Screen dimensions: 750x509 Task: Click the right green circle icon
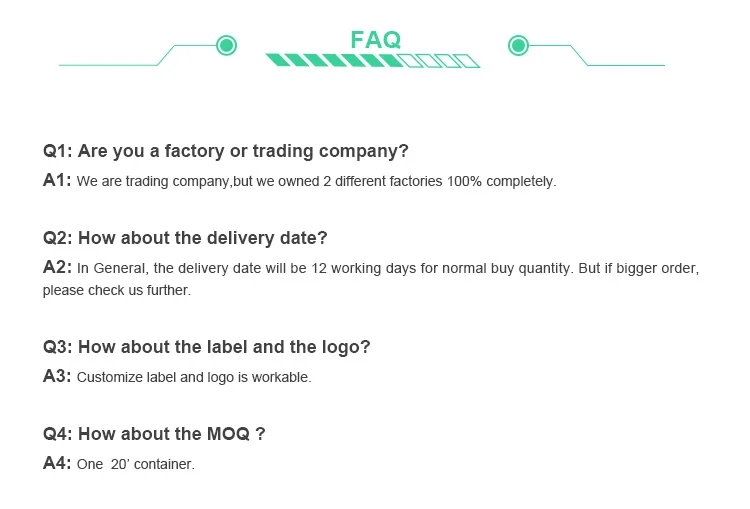(518, 45)
